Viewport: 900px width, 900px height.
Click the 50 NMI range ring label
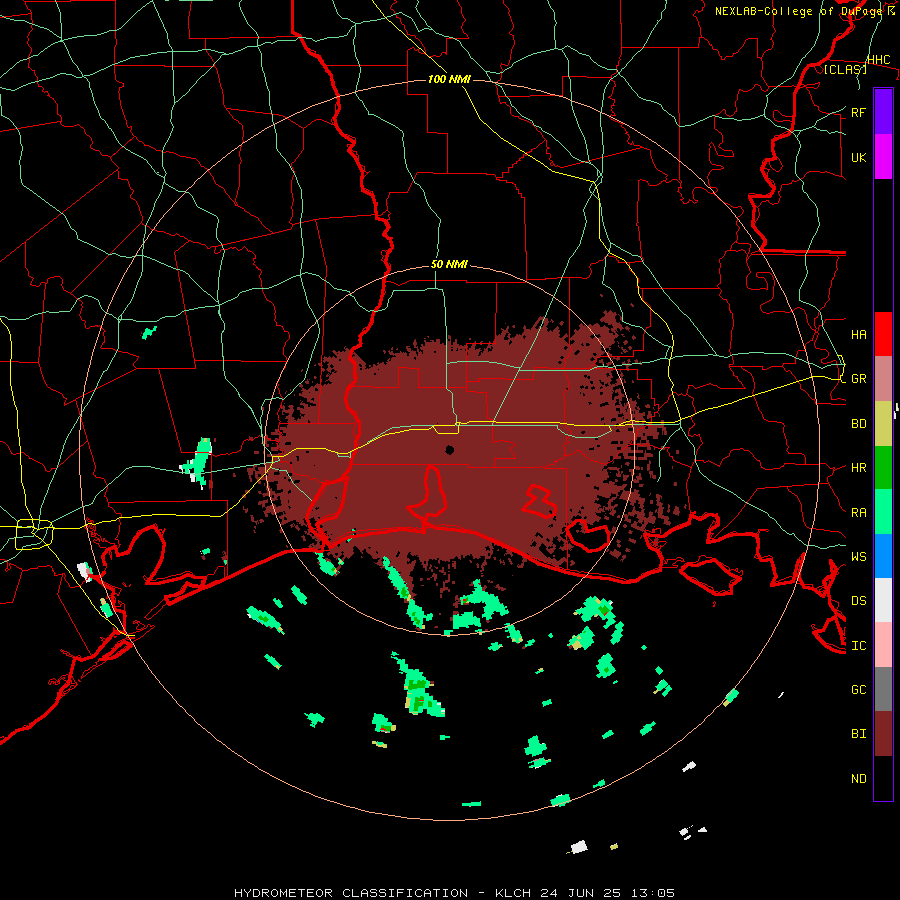click(449, 265)
